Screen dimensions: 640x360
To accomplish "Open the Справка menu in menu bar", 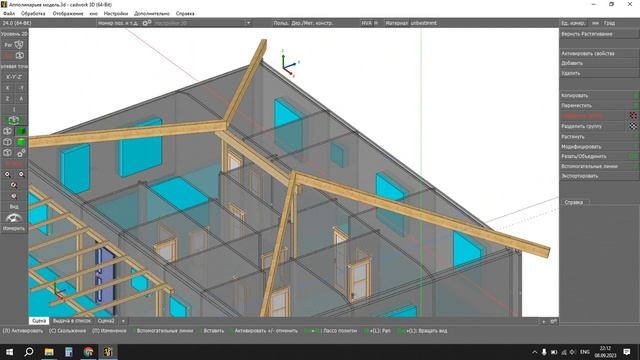I will click(x=185, y=13).
